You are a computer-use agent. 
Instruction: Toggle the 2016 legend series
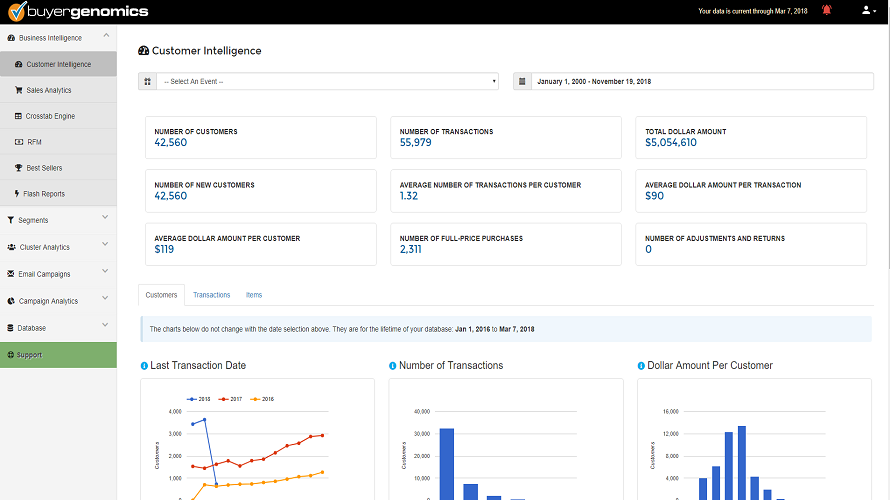click(262, 399)
